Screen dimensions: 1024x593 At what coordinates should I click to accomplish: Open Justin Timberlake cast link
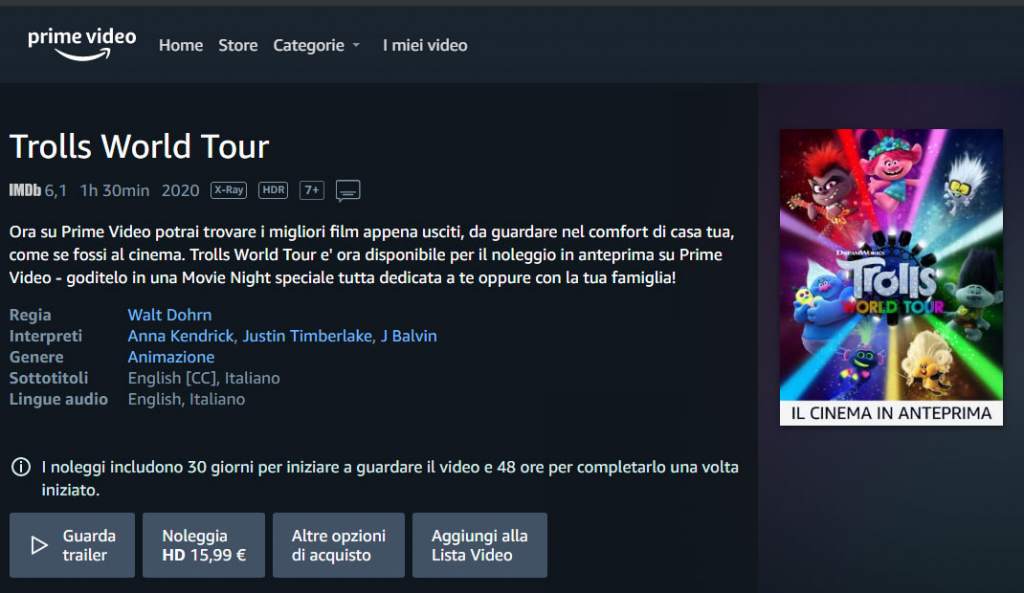(x=307, y=336)
